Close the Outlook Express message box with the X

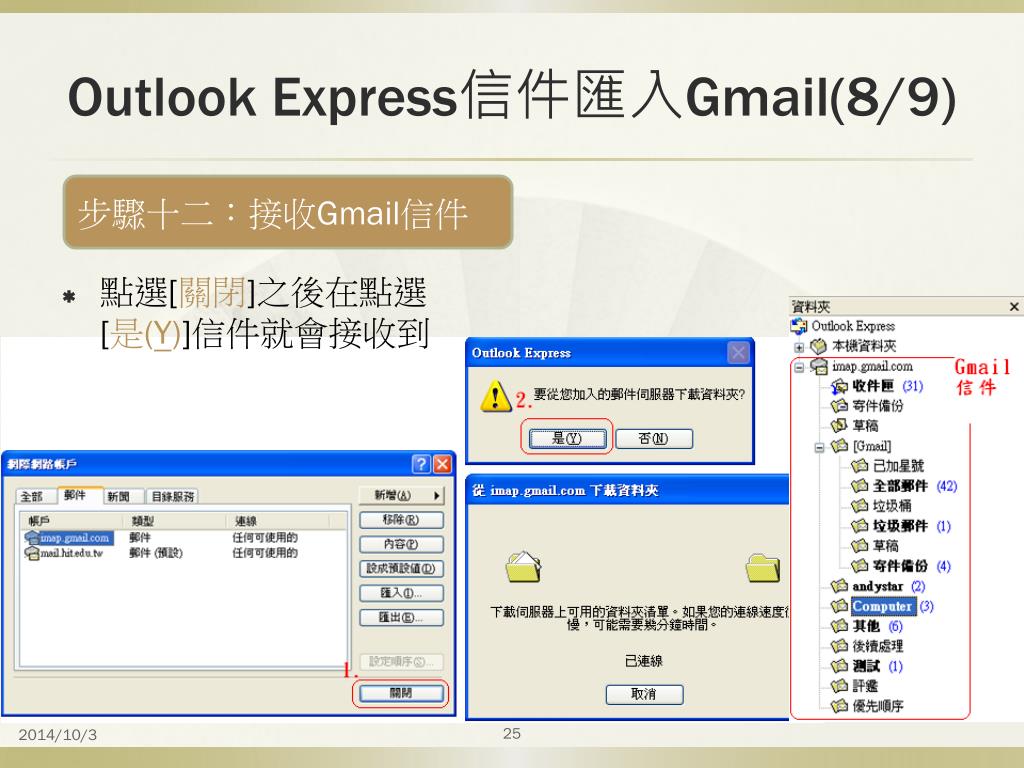738,353
